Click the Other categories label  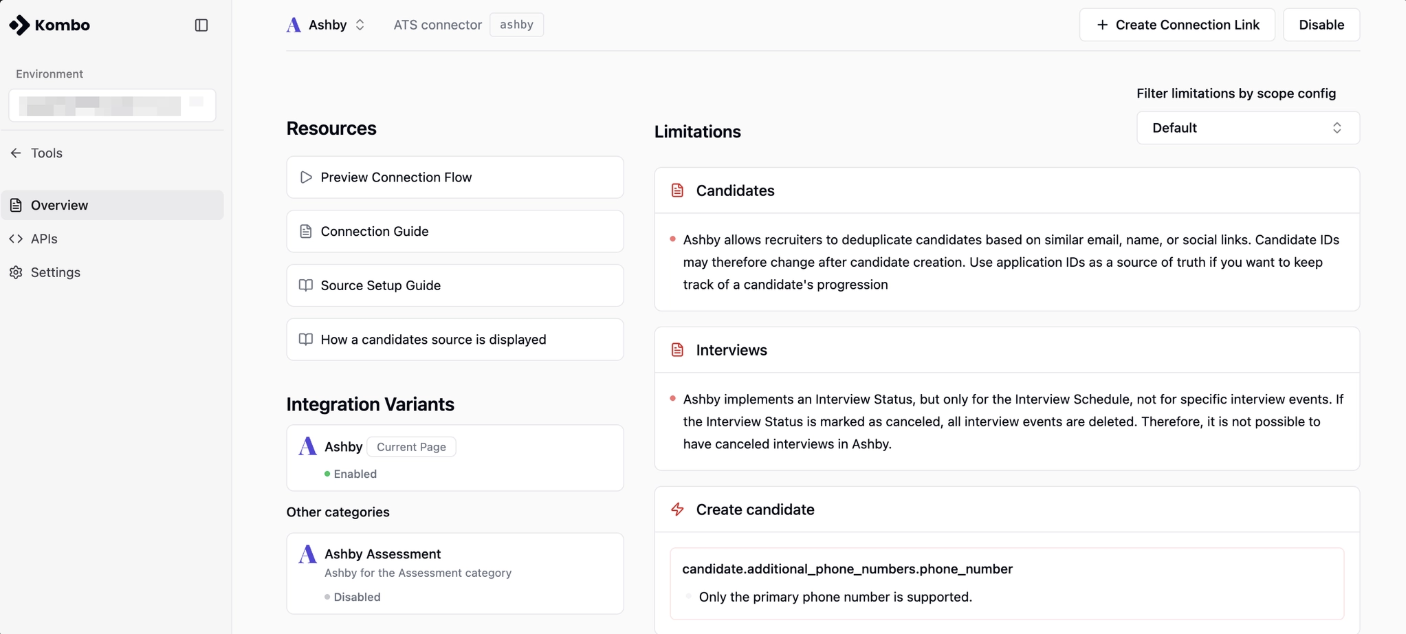(x=338, y=512)
